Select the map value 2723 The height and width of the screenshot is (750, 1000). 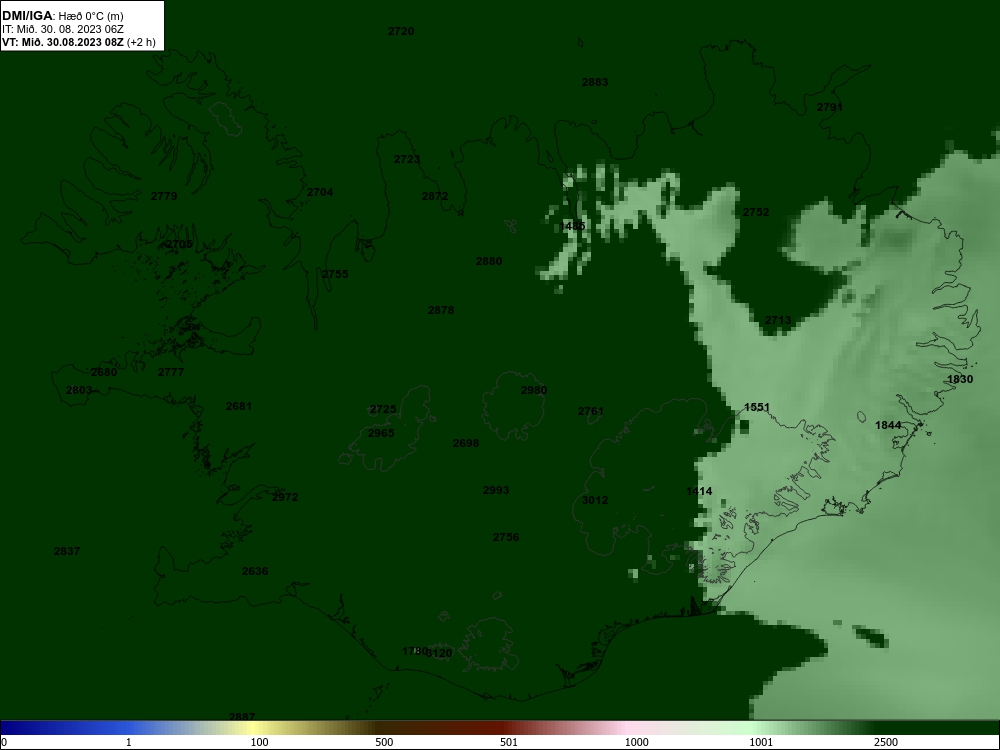point(407,159)
